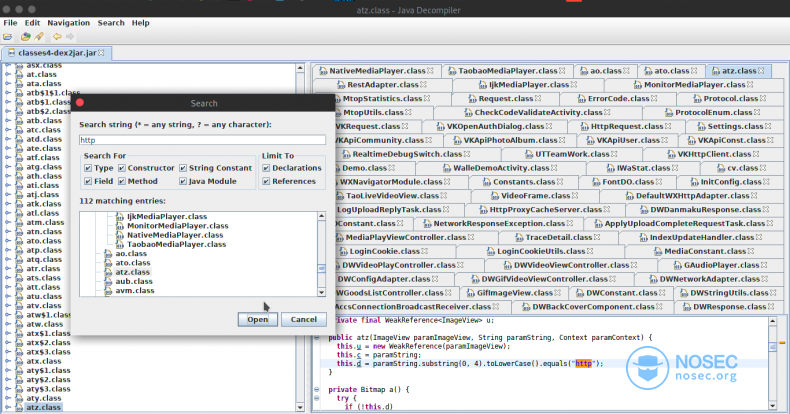Expand at.class node in file tree

[x=8, y=75]
